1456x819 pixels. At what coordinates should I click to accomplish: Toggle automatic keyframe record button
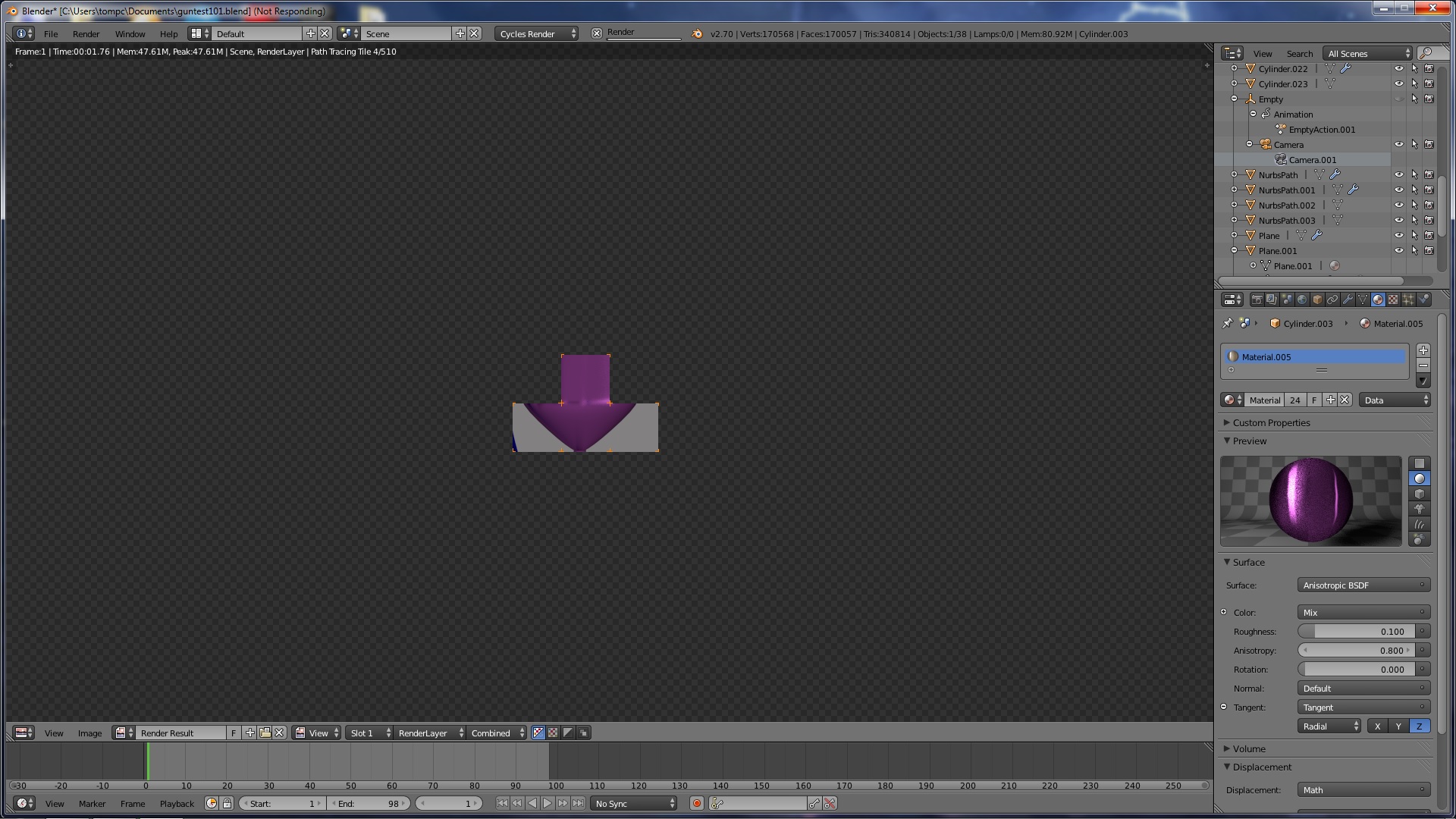[697, 803]
